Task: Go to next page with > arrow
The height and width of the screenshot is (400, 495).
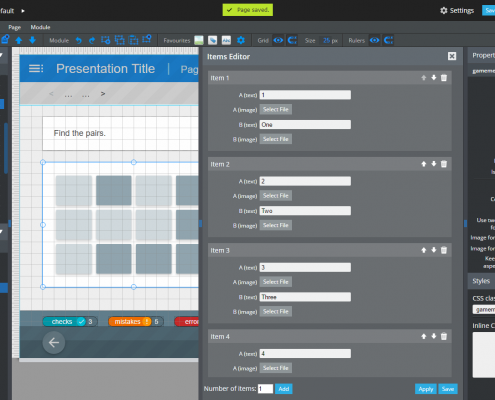Action: click(103, 94)
